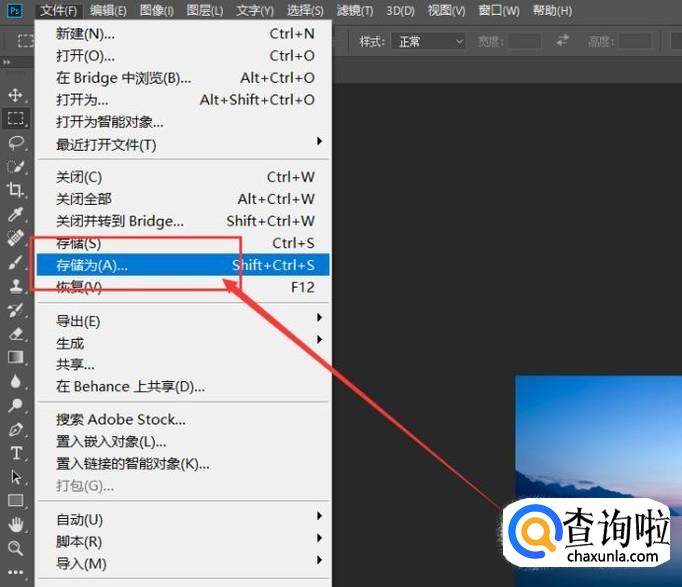The width and height of the screenshot is (682, 587).
Task: Select the Eyedropper tool
Action: pyautogui.click(x=15, y=214)
